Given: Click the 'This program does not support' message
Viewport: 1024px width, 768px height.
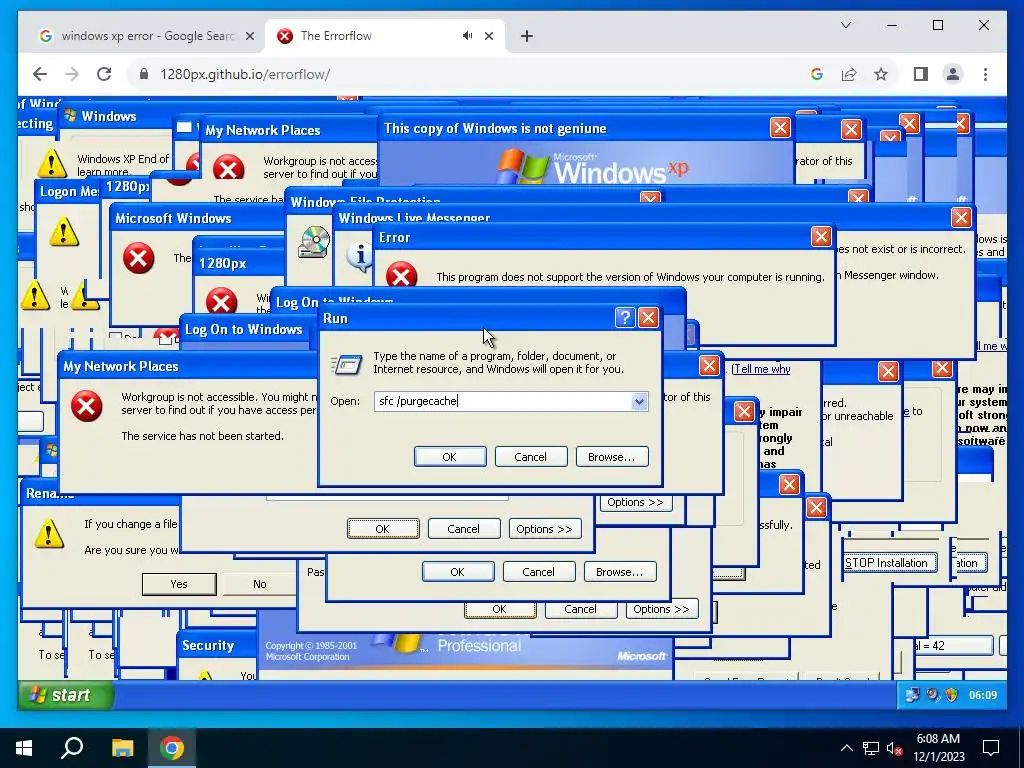Looking at the screenshot, I should [x=630, y=277].
